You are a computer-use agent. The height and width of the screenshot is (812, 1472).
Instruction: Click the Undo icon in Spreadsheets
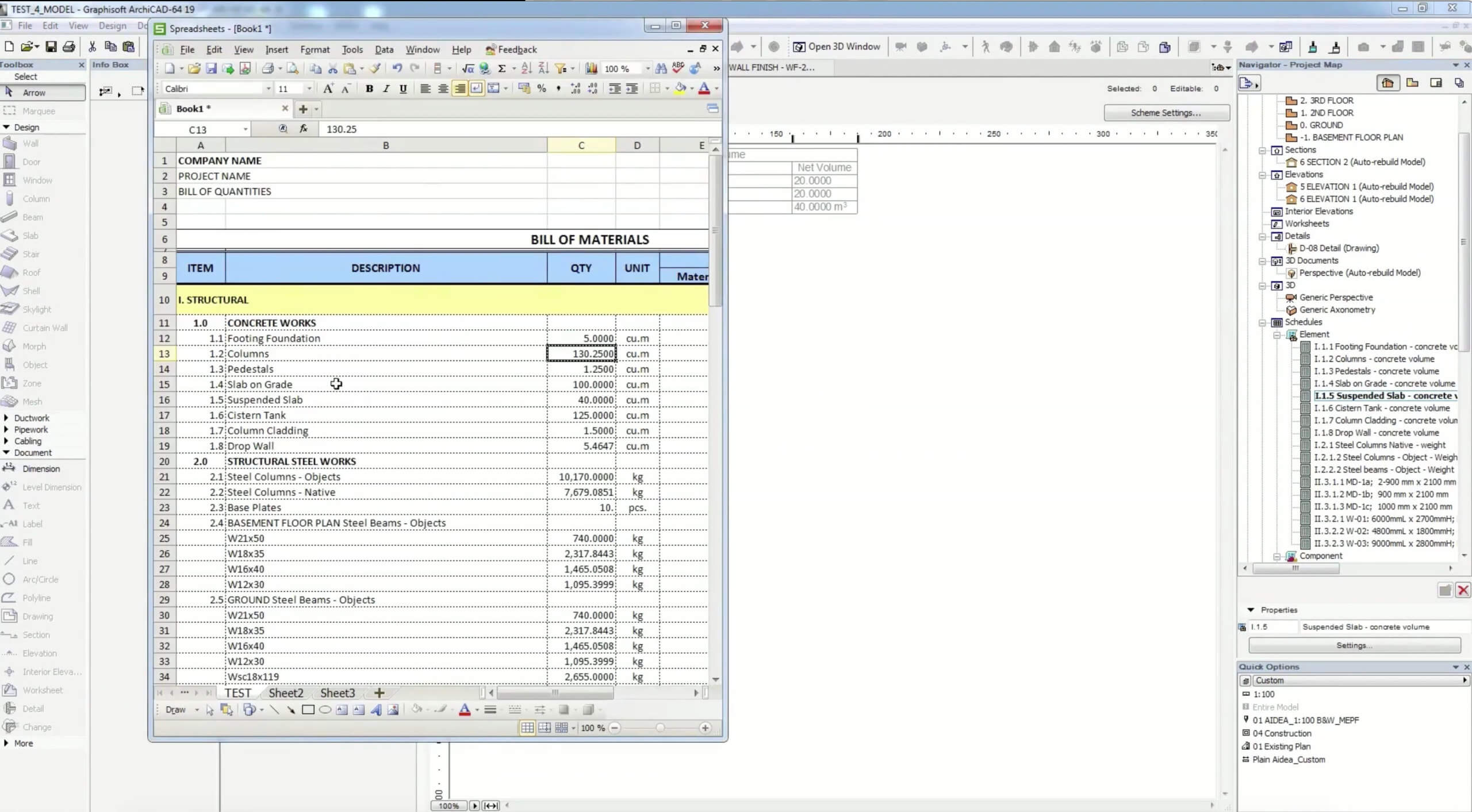(x=397, y=68)
